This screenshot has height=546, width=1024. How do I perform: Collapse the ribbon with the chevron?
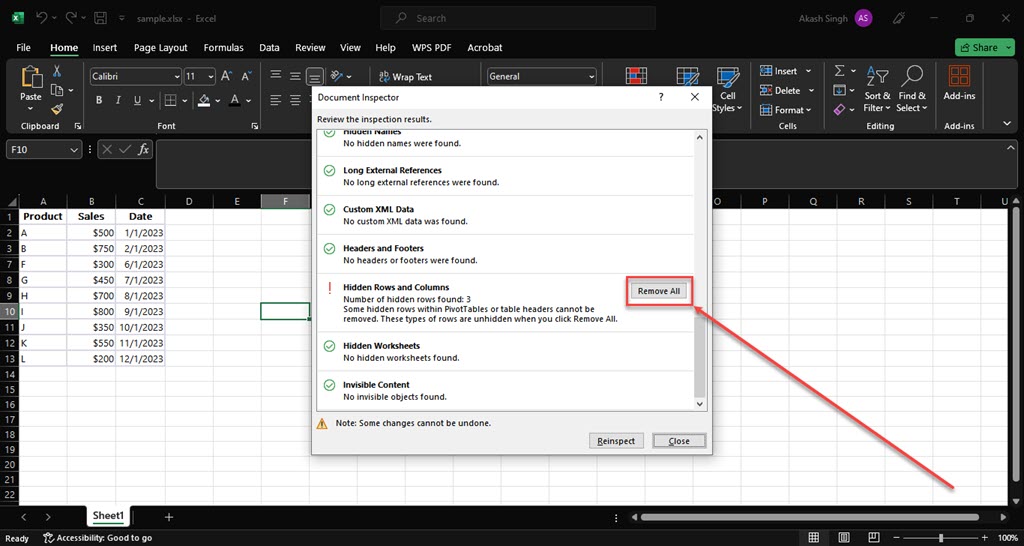click(1006, 123)
